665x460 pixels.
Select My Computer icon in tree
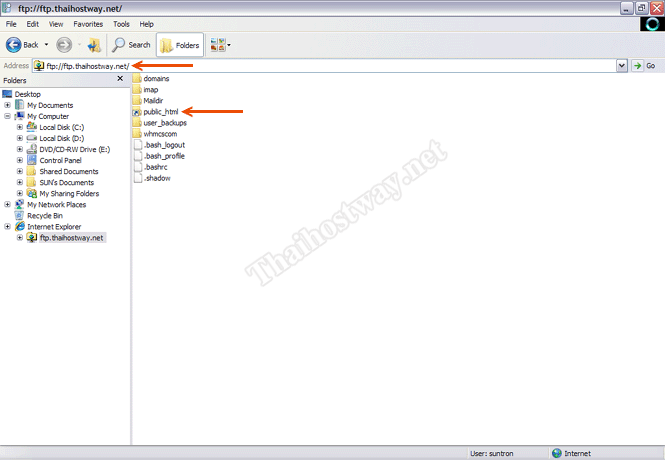pos(20,116)
